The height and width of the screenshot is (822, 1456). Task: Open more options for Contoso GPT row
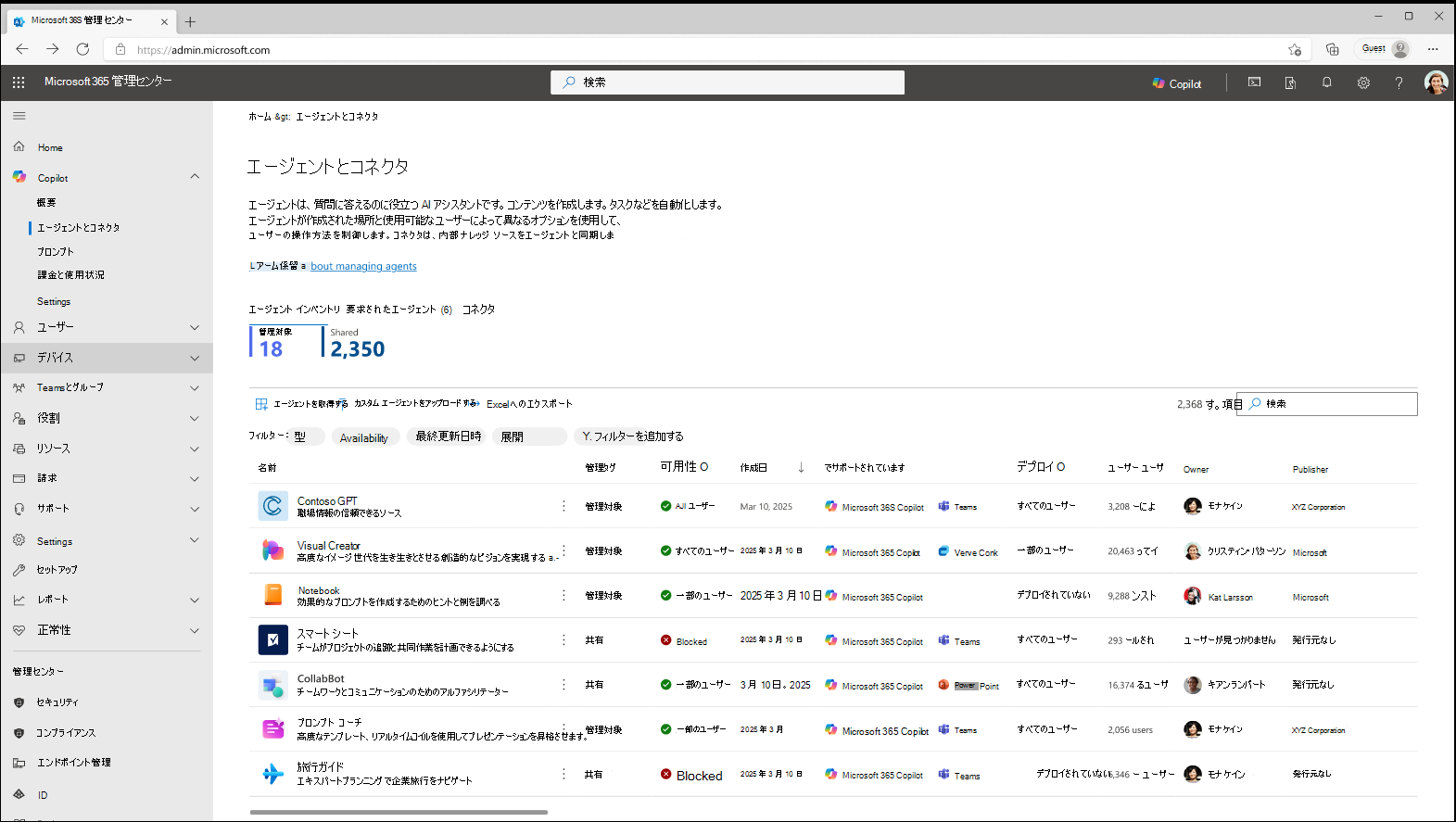563,506
